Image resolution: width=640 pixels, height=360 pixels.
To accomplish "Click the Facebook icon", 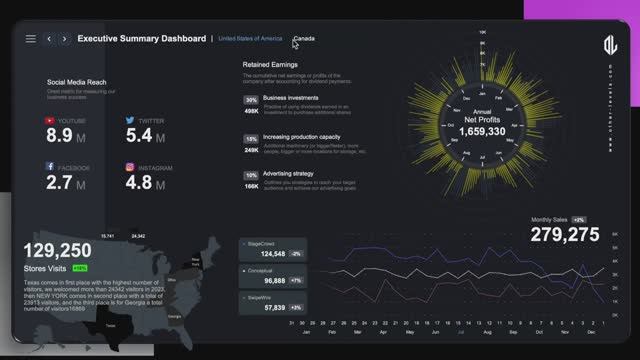I will 49,167.
